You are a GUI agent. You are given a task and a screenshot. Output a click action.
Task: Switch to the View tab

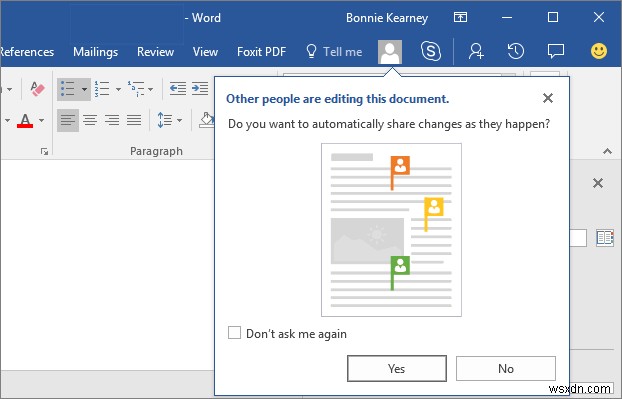[205, 52]
